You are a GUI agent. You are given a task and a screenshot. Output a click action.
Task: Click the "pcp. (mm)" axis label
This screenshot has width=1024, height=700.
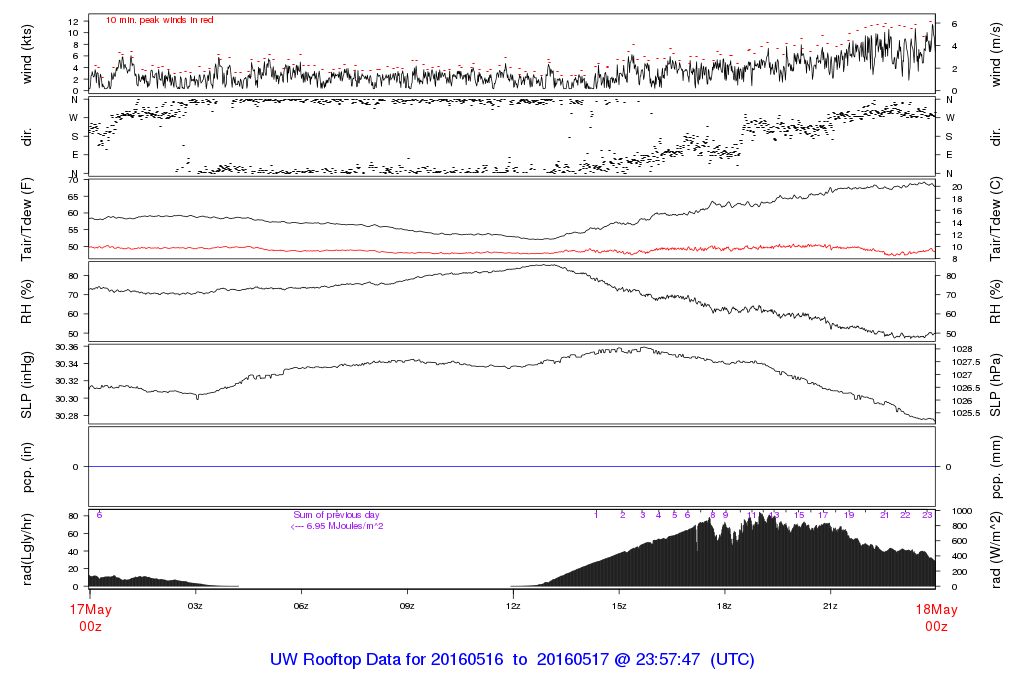pyautogui.click(x=995, y=467)
